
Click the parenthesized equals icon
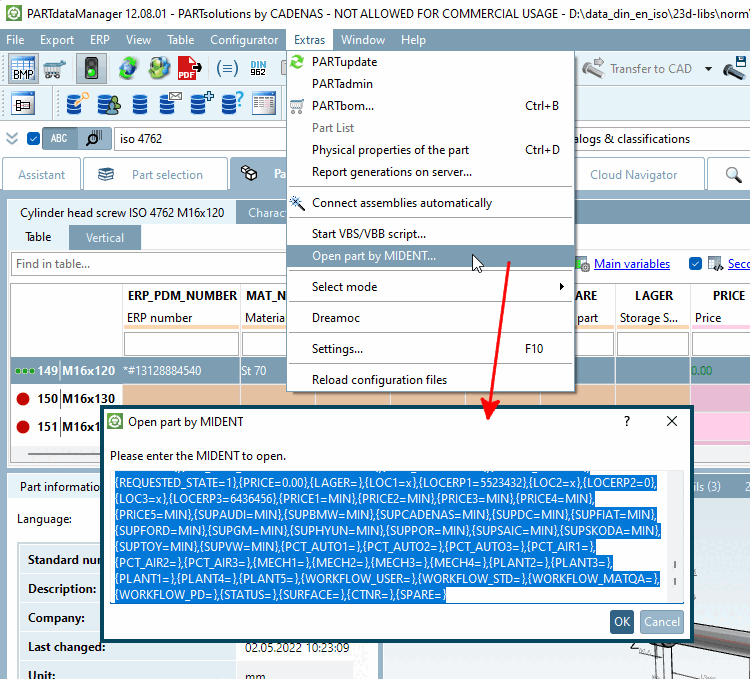[x=227, y=68]
